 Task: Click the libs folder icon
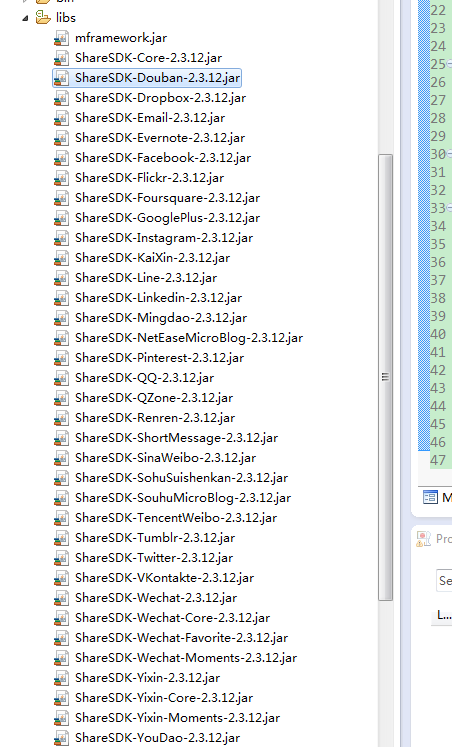(43, 18)
